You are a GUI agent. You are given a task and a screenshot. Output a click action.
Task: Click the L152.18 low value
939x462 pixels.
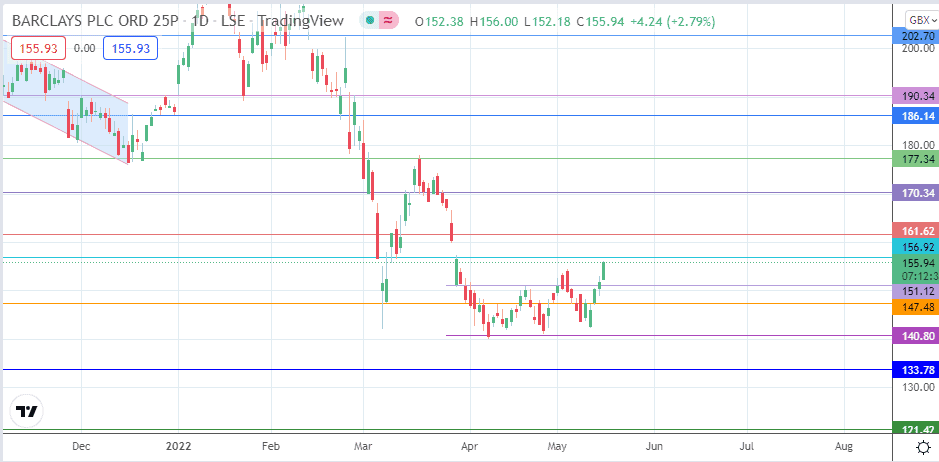[x=546, y=22]
